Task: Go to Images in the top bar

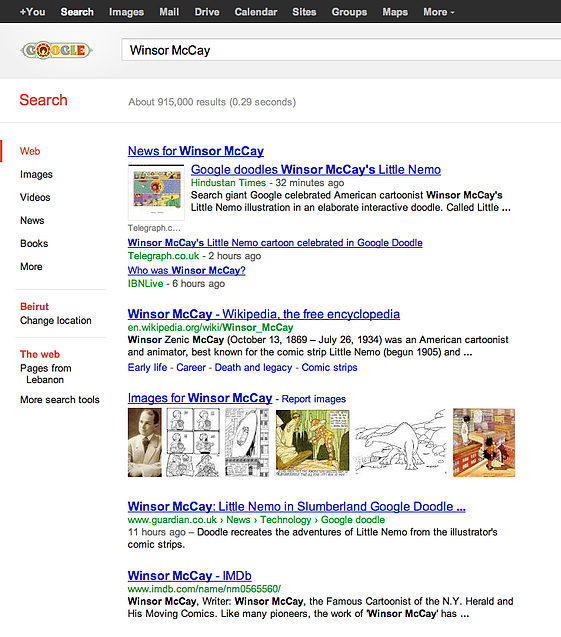Action: 126,12
